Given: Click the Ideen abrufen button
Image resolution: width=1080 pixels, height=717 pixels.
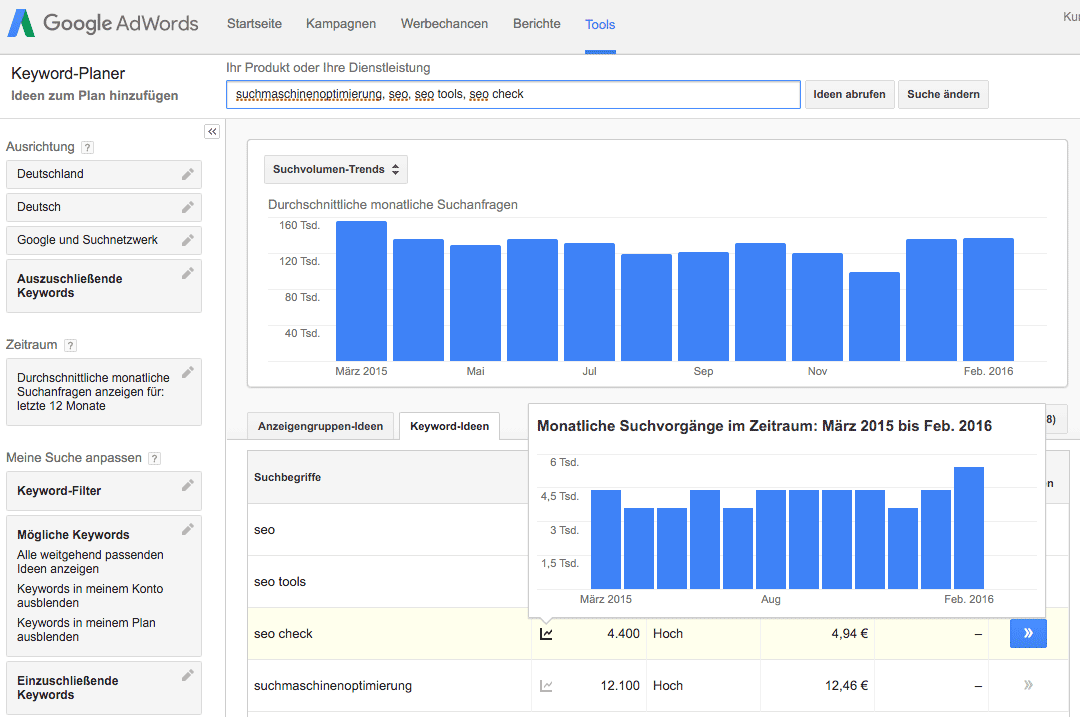Looking at the screenshot, I should [x=849, y=94].
